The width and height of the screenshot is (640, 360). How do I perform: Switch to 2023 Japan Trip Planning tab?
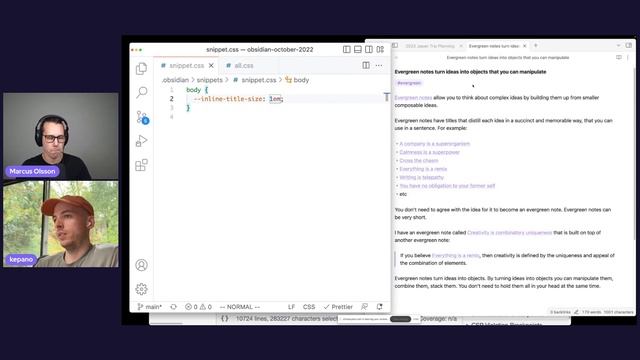(x=430, y=46)
